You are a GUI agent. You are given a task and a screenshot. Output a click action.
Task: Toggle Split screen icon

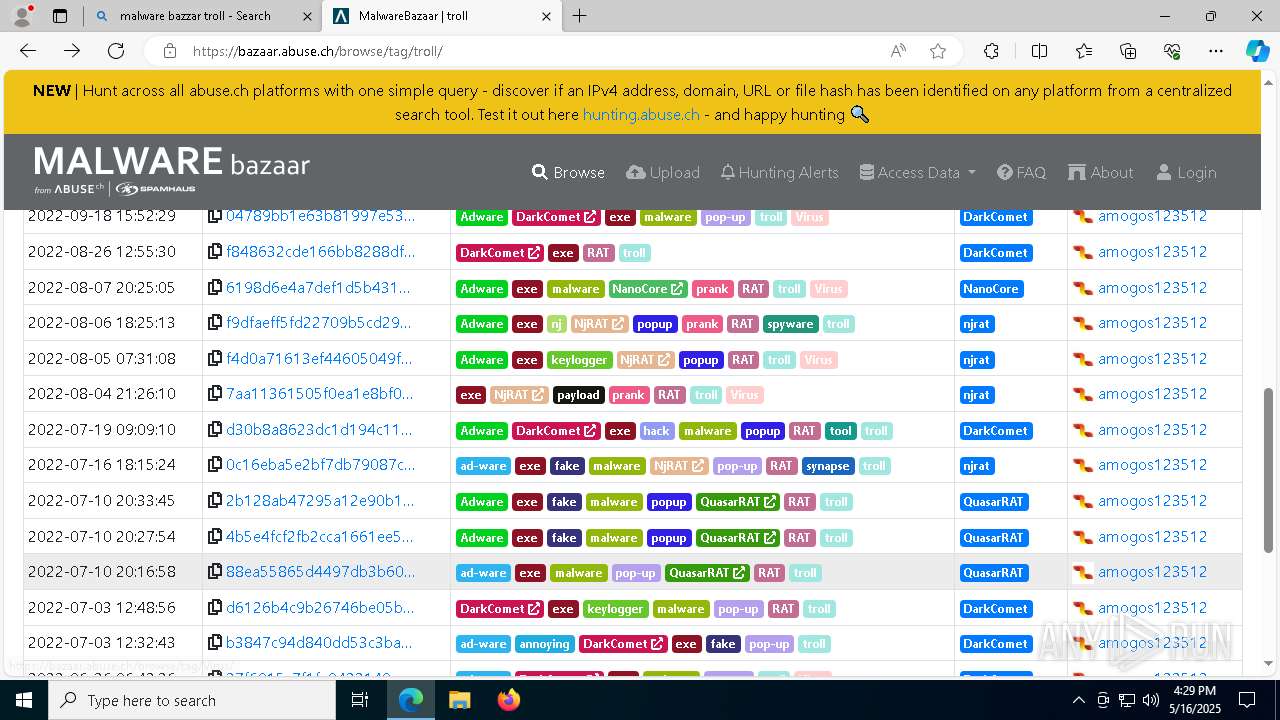tap(1039, 51)
